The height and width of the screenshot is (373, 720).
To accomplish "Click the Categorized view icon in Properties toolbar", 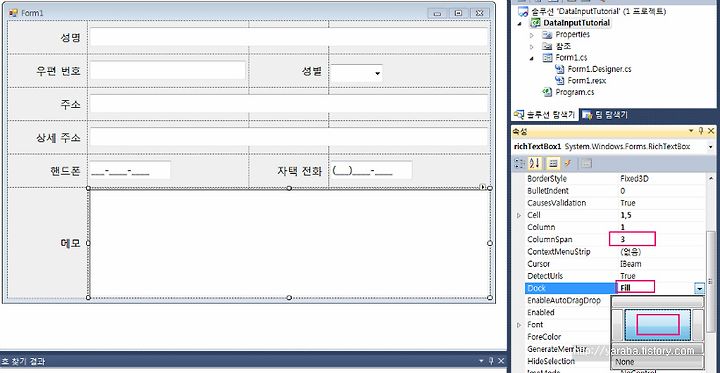I will 520,163.
